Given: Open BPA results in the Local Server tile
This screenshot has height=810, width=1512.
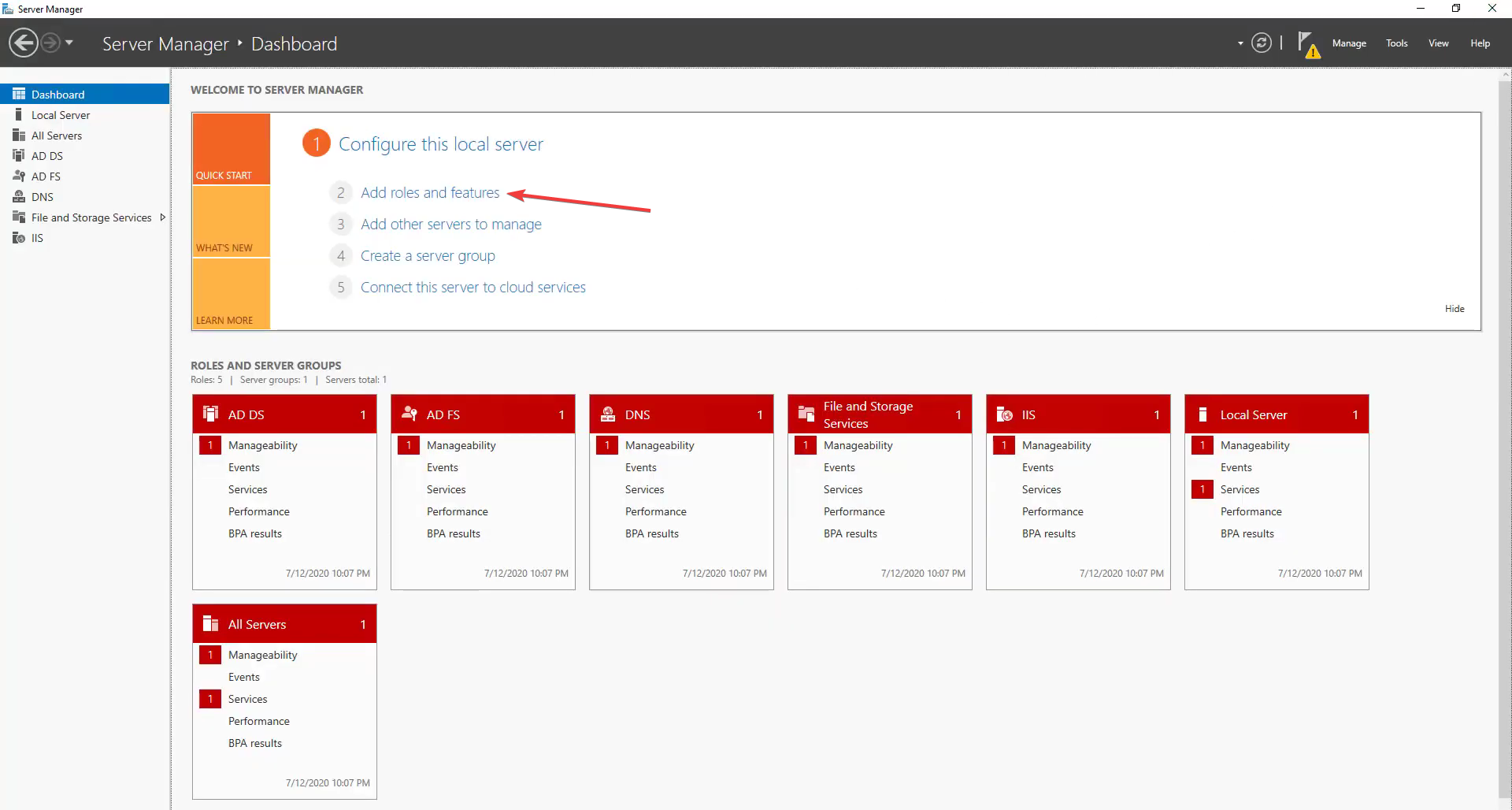Looking at the screenshot, I should 1247,533.
